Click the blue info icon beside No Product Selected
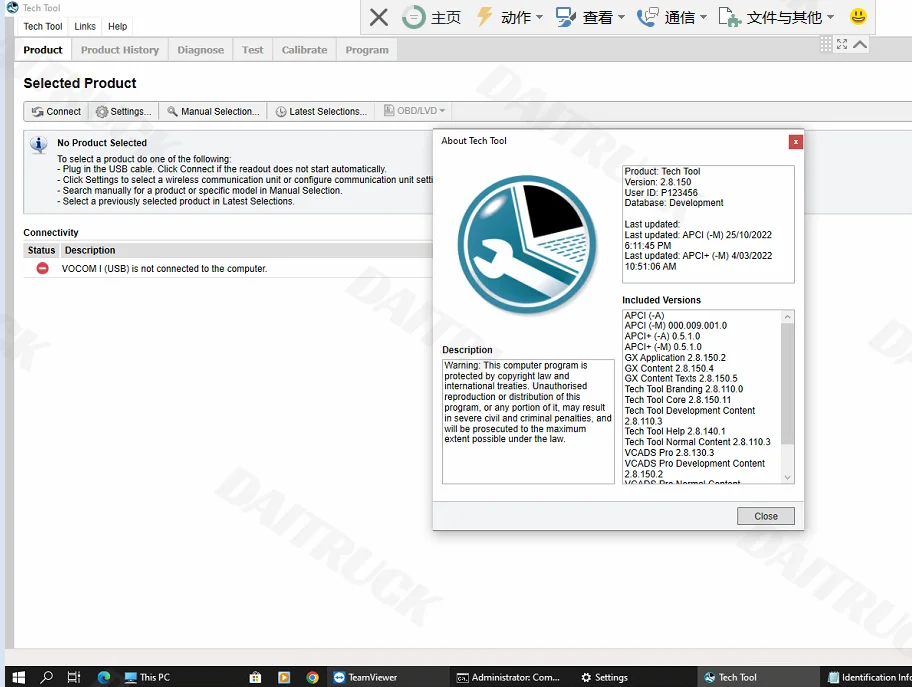Viewport: 912px width, 687px height. click(x=39, y=144)
